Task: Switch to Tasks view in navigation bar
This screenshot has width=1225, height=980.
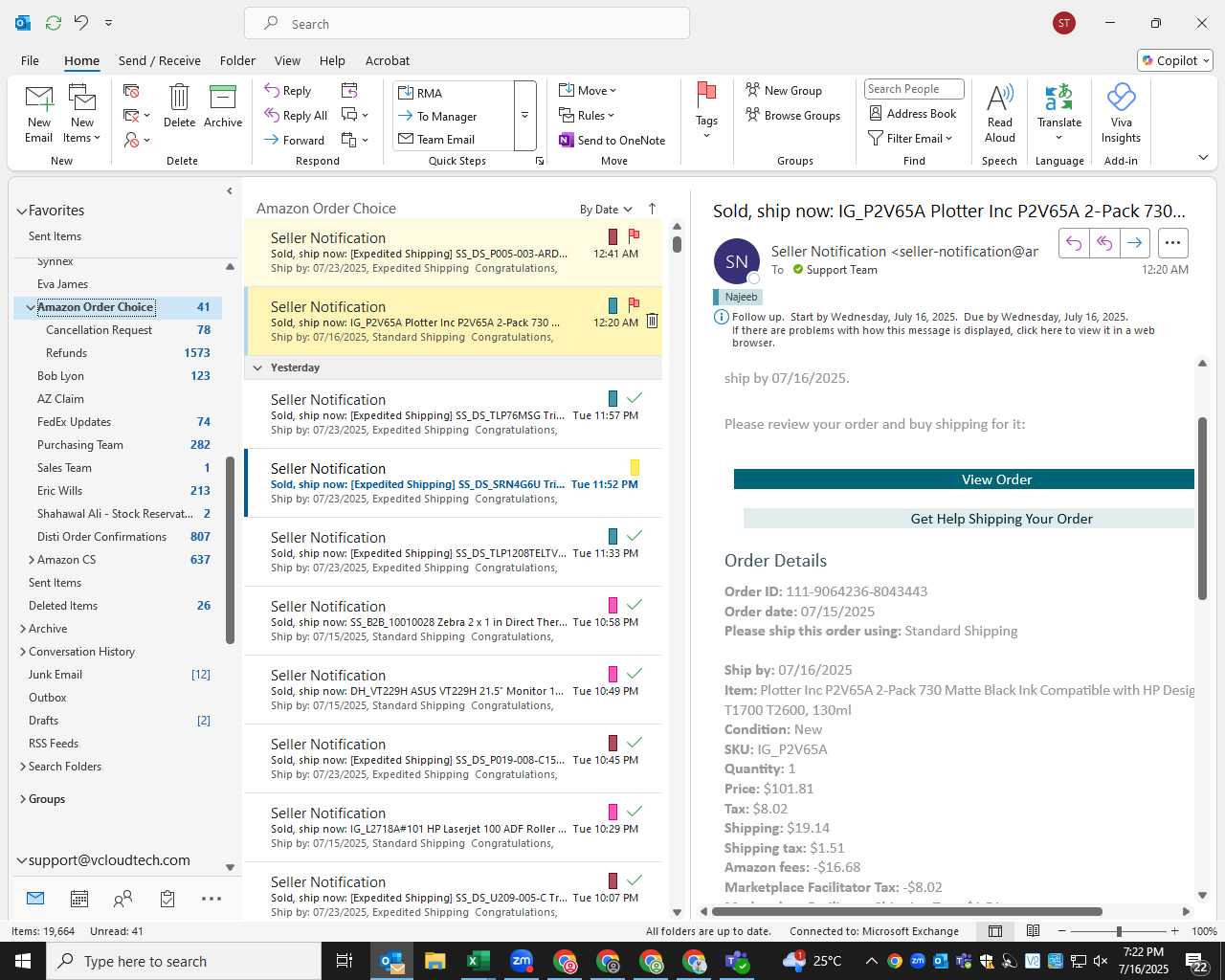Action: (x=167, y=899)
